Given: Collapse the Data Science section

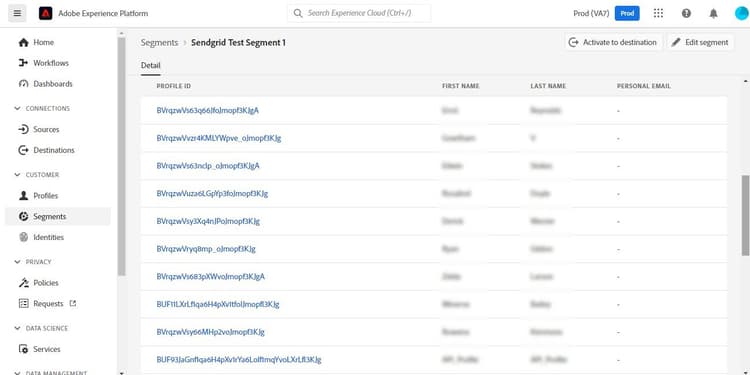Looking at the screenshot, I should [x=41, y=329].
